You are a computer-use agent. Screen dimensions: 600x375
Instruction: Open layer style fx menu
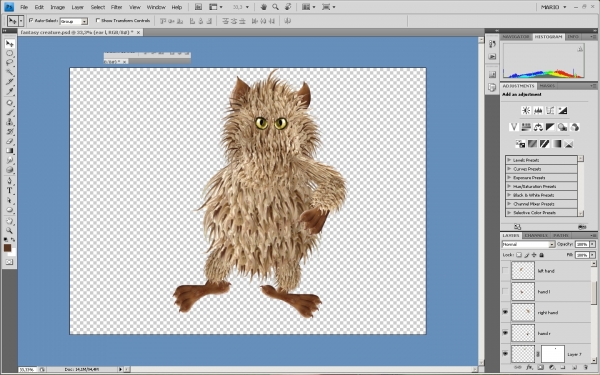click(x=529, y=367)
